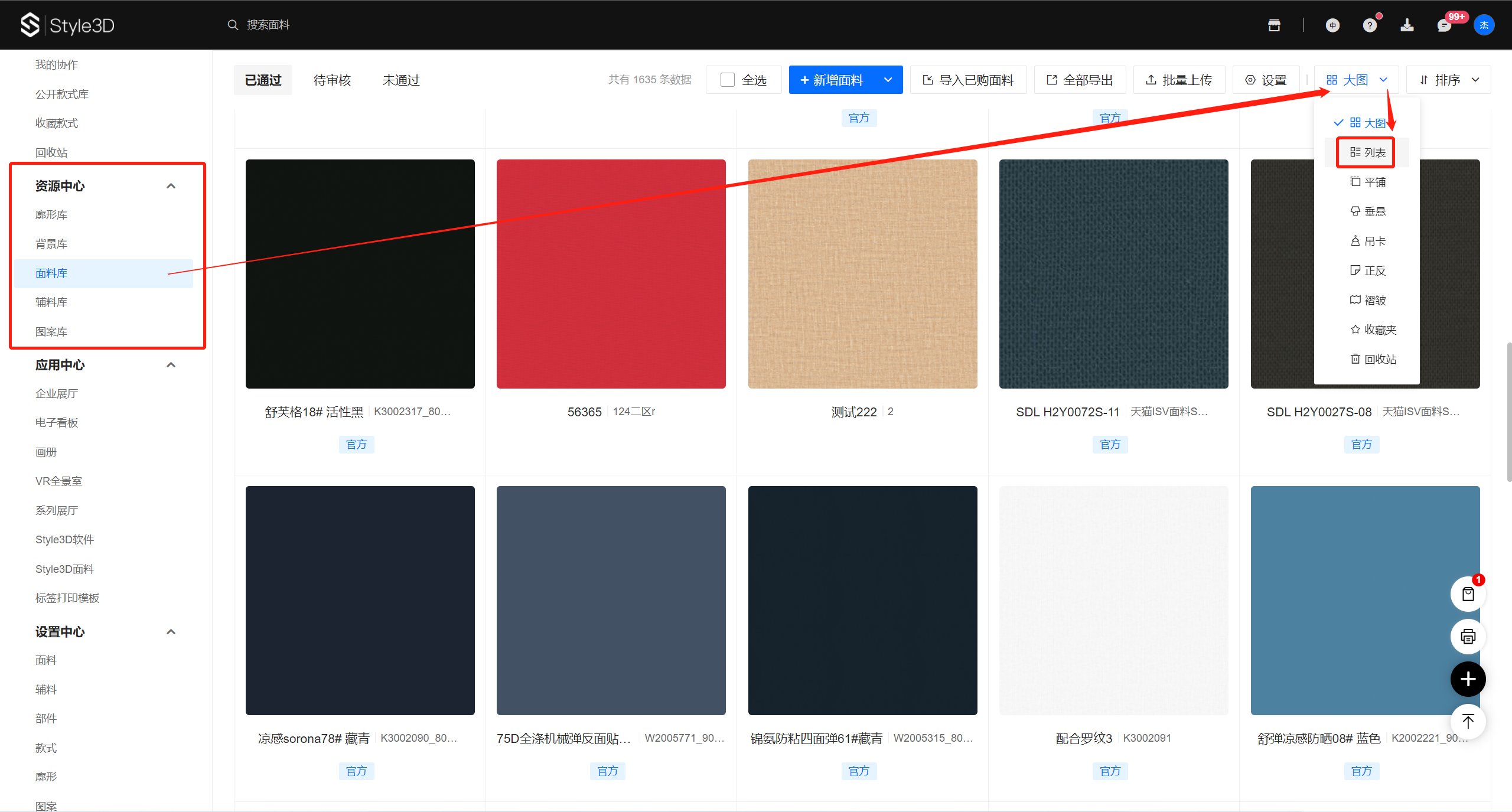The height and width of the screenshot is (812, 1512).
Task: Click the download icon in header
Action: pos(1407,25)
